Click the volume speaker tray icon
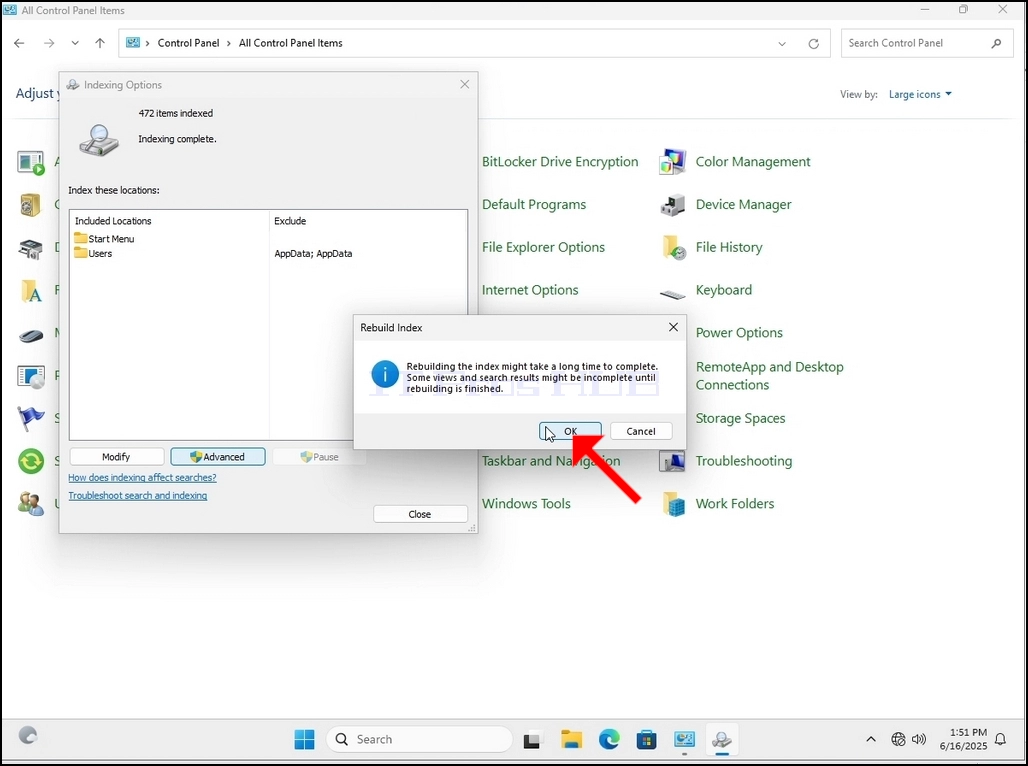 (x=919, y=739)
